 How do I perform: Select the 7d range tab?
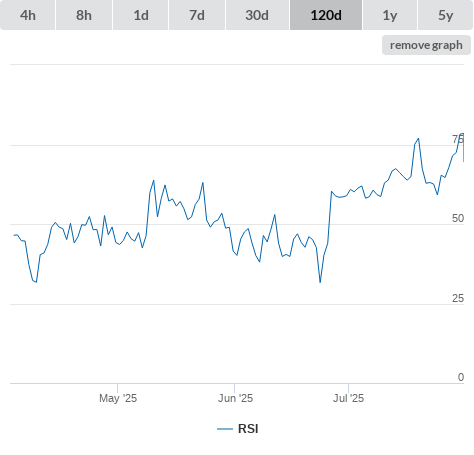(x=197, y=15)
